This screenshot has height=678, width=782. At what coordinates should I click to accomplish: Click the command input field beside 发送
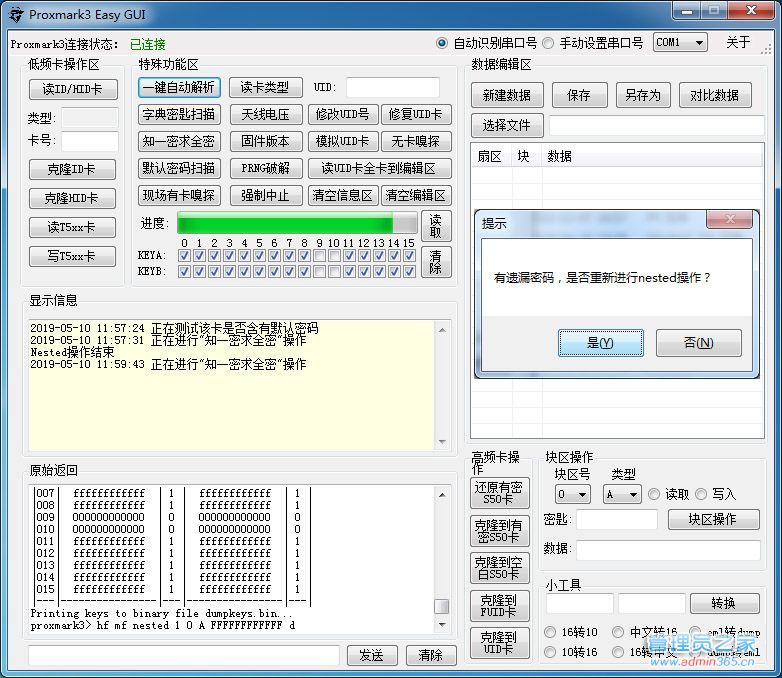[x=184, y=655]
